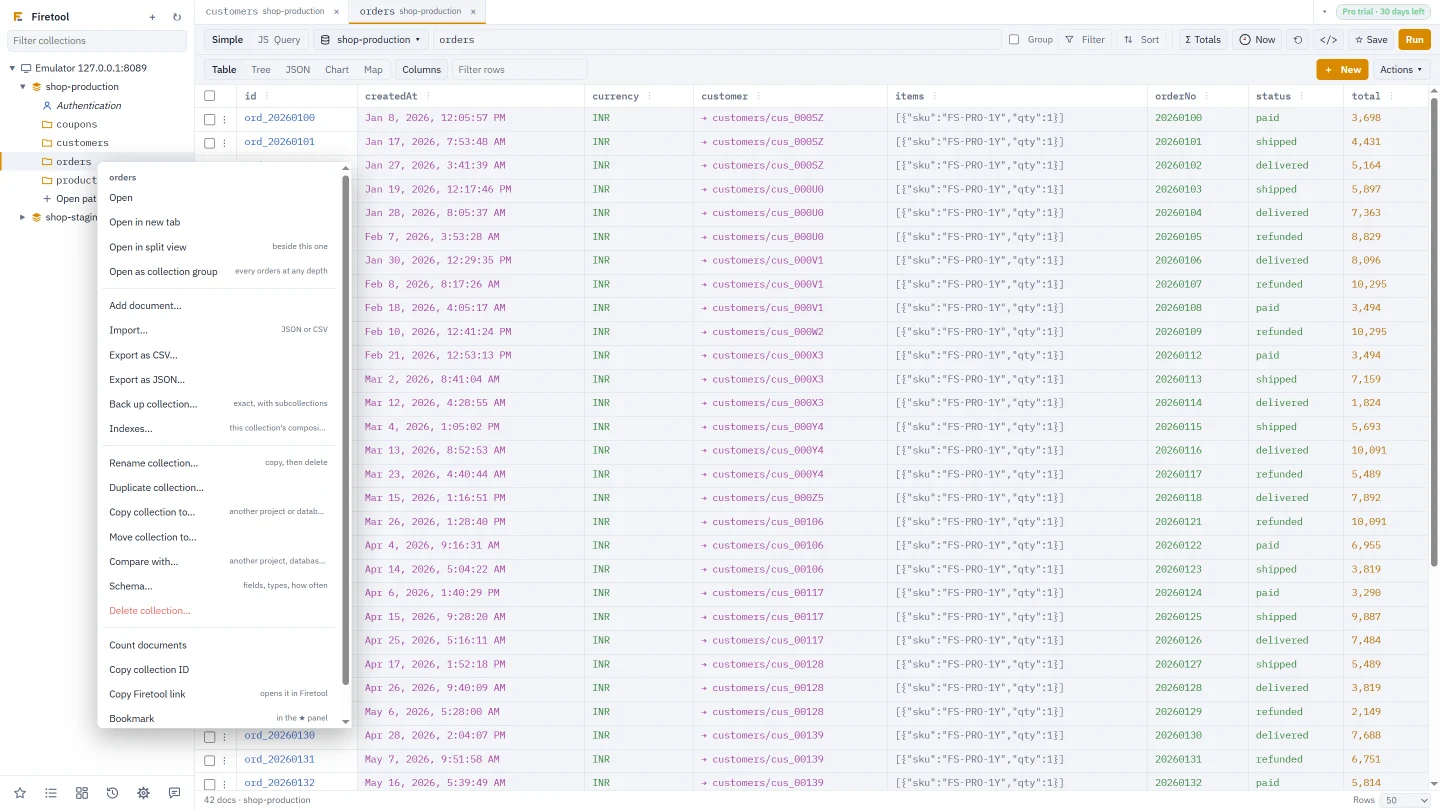Collapse the shop-production tree node
1440x810 pixels.
click(23, 87)
